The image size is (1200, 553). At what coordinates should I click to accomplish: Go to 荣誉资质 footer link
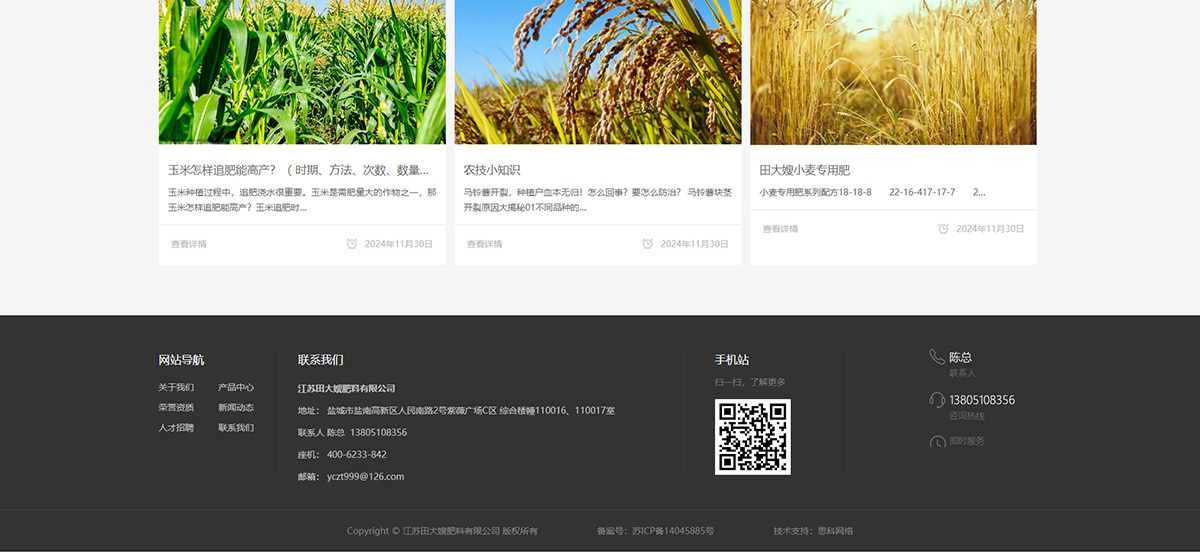point(176,408)
